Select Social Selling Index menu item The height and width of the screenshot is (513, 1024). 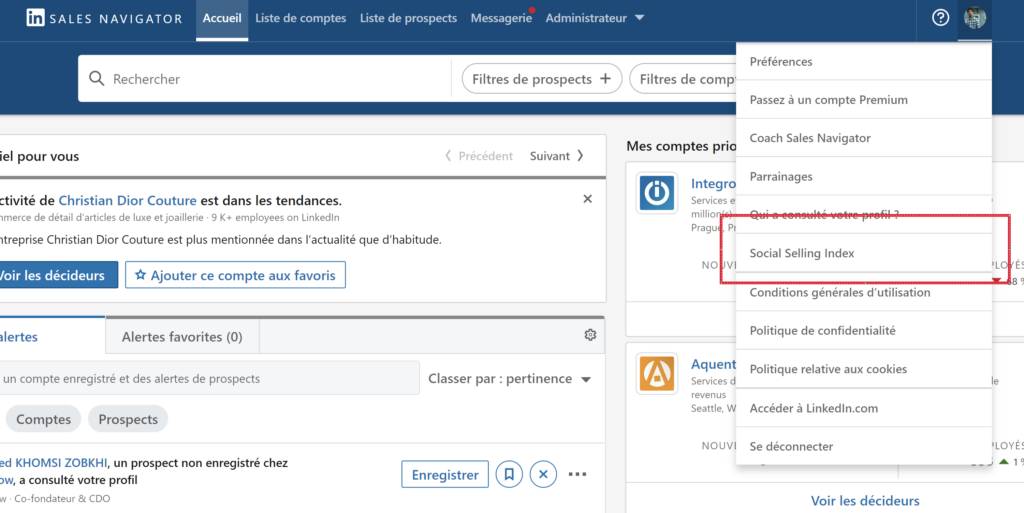(x=802, y=253)
